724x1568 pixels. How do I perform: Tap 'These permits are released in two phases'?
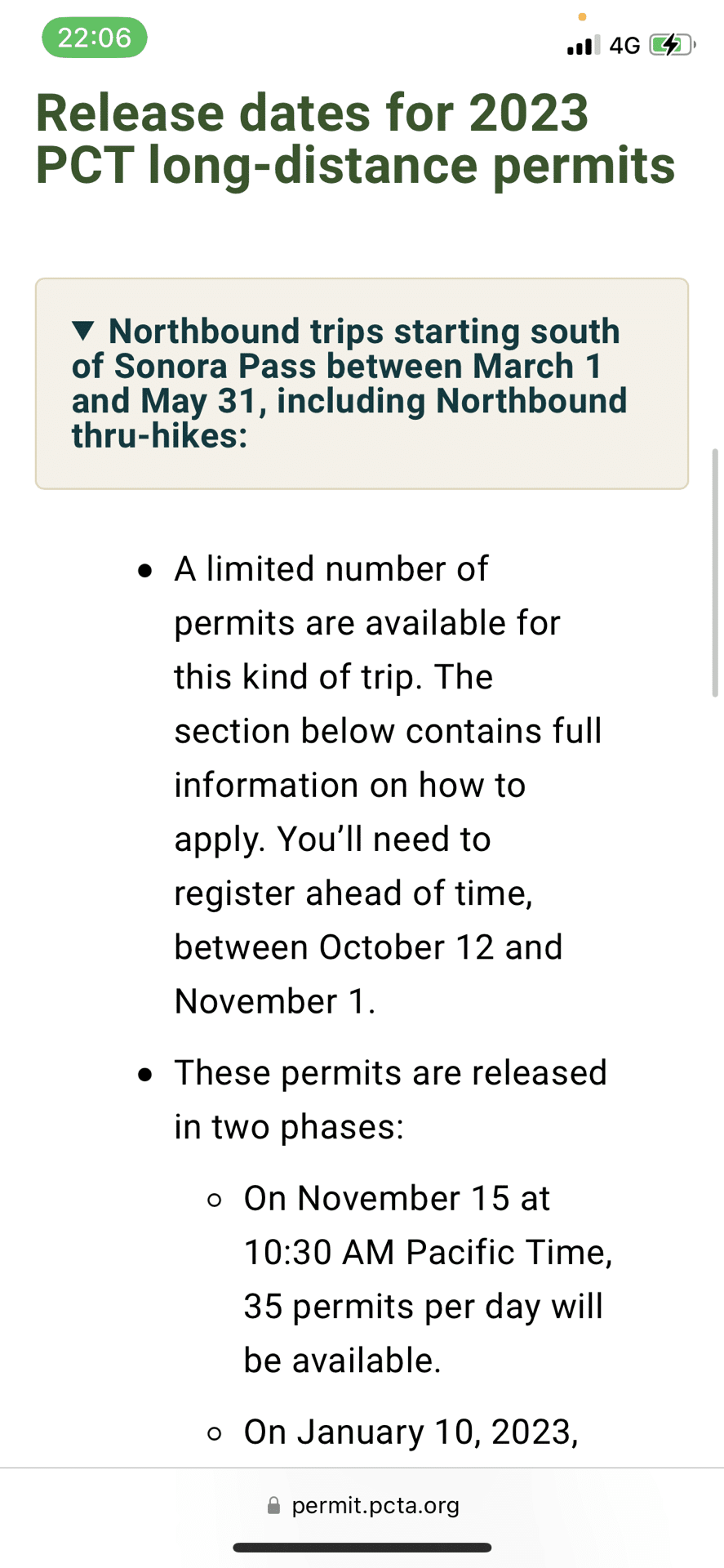(x=390, y=1099)
